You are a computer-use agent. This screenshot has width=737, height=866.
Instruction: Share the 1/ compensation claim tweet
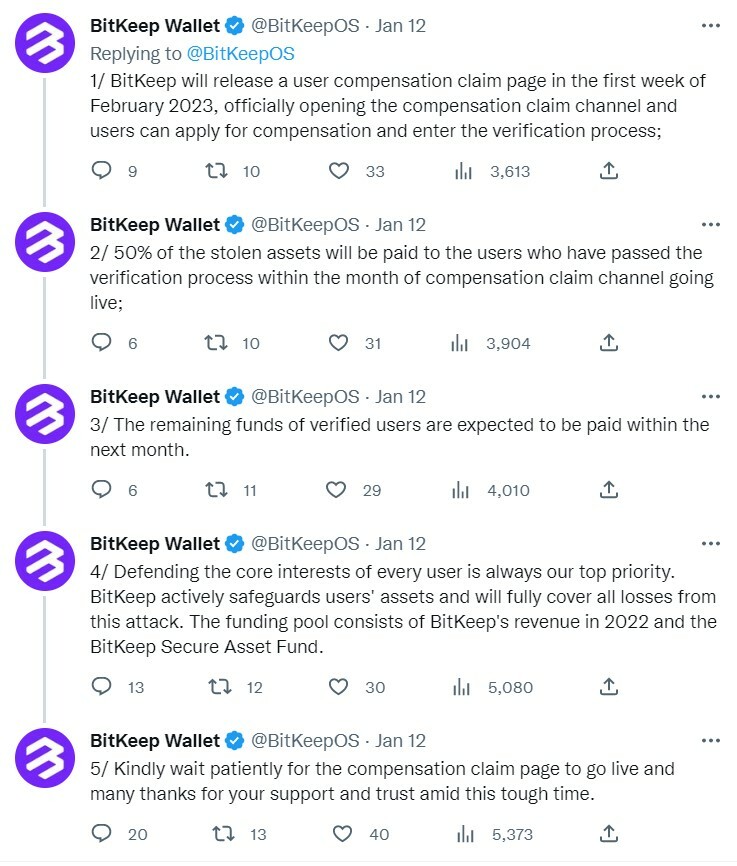pos(608,171)
